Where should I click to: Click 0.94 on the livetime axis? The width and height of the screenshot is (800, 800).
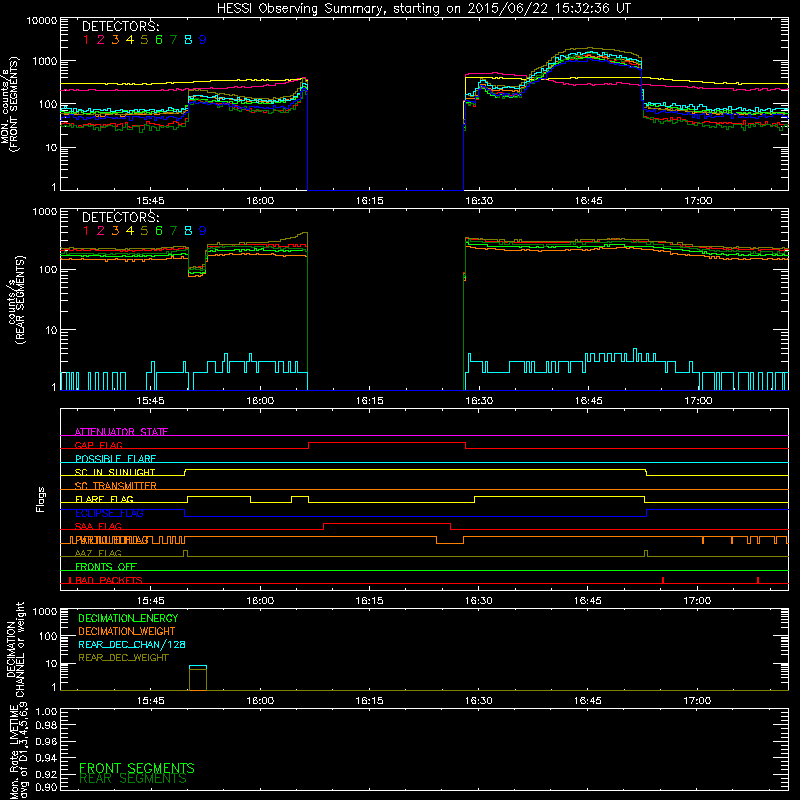coord(46,758)
